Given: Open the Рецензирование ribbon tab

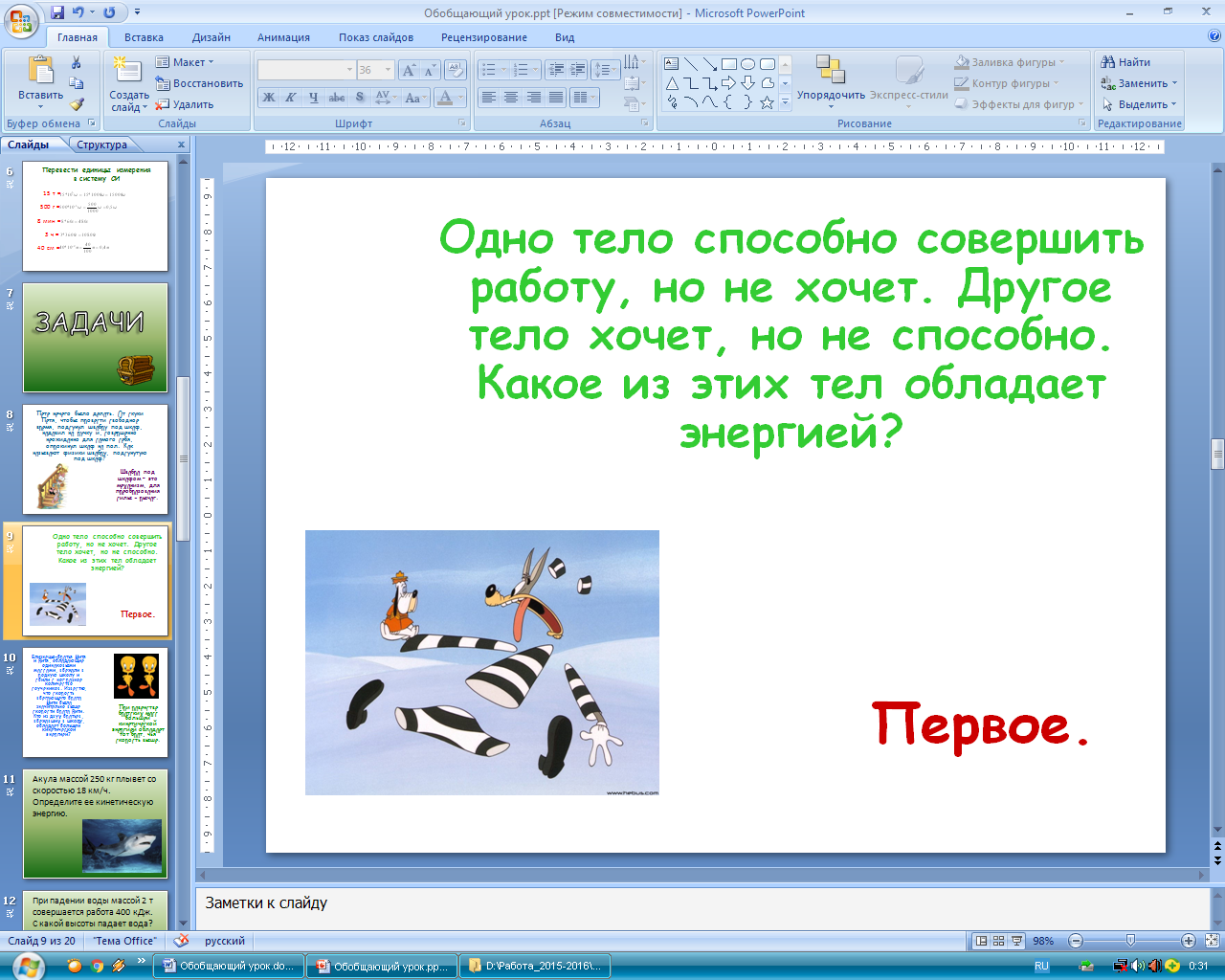Looking at the screenshot, I should (x=484, y=37).
